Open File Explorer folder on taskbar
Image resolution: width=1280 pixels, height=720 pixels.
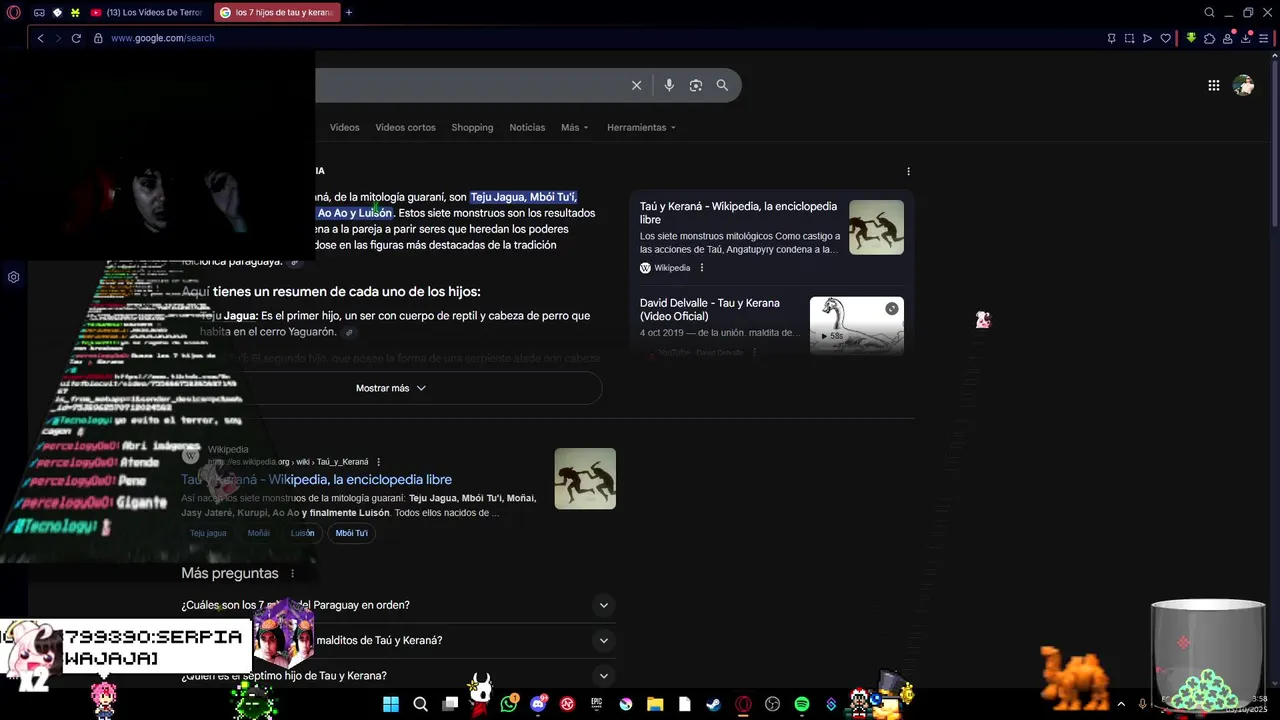tap(655, 704)
